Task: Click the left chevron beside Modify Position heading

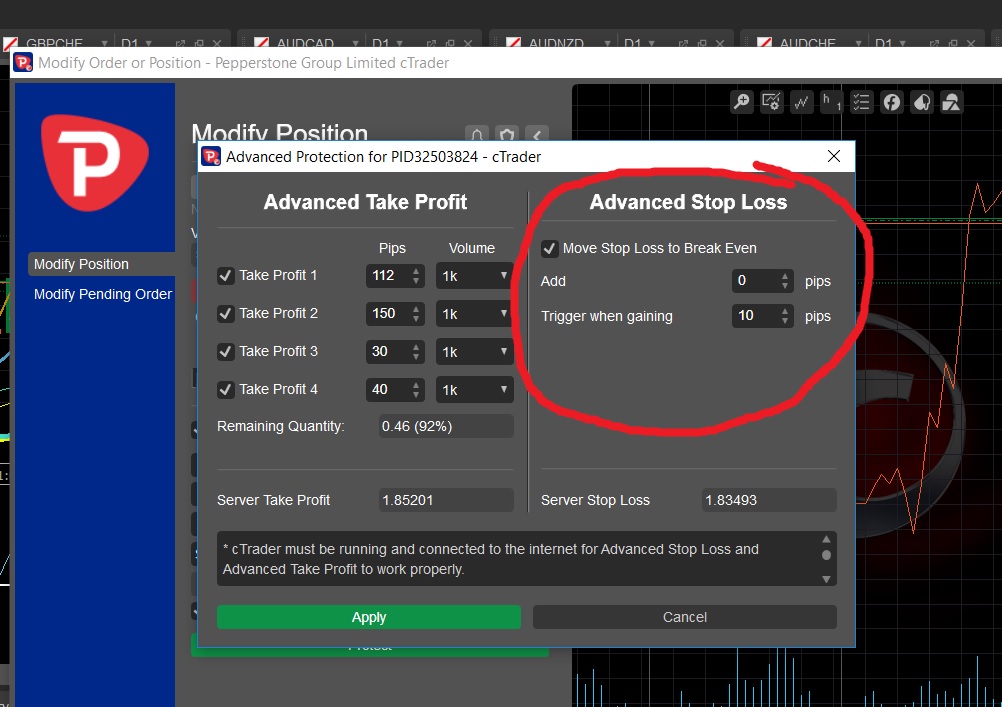Action: (x=537, y=135)
